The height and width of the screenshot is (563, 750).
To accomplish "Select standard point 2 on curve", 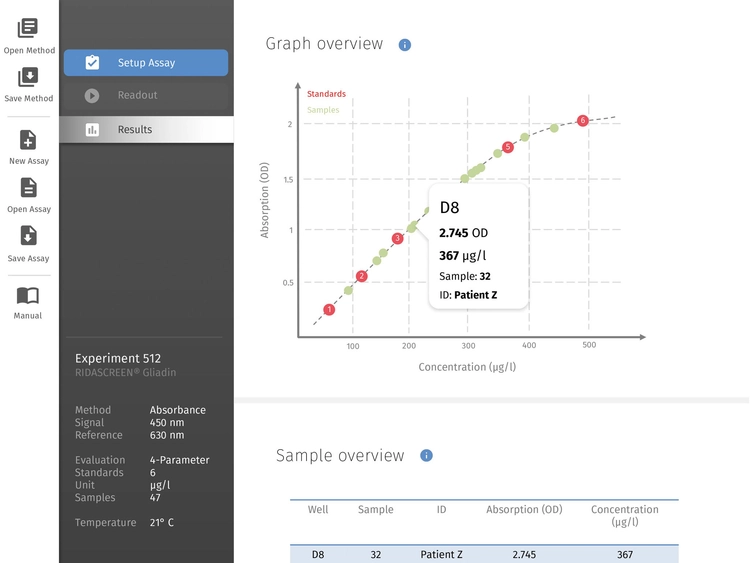I will point(362,276).
